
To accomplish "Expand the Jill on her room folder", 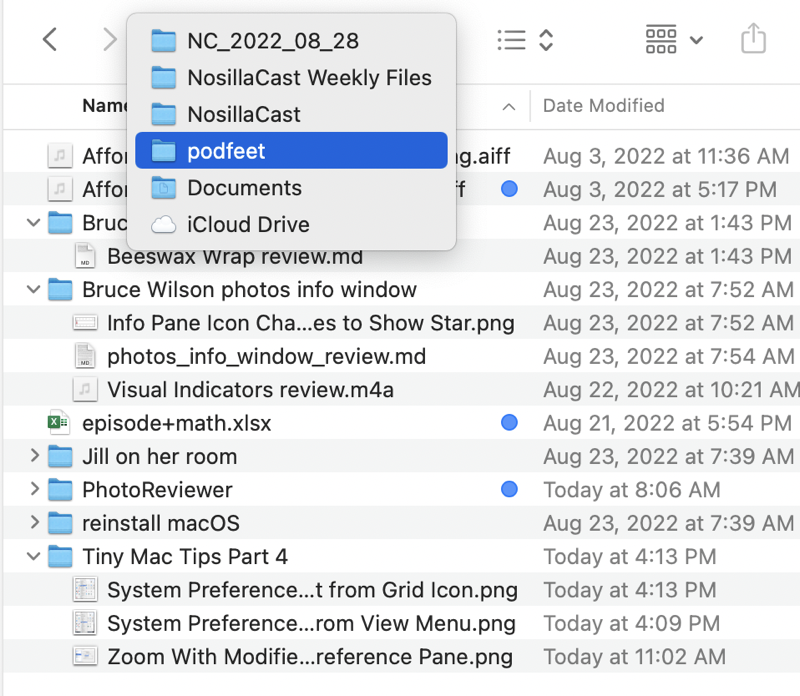I will pyautogui.click(x=34, y=457).
